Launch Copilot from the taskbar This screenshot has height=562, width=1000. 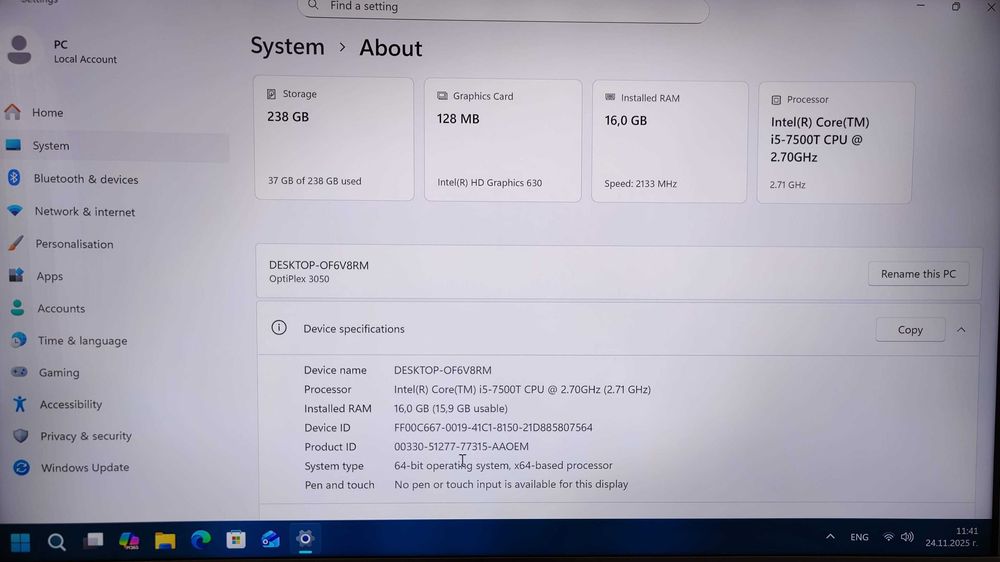(129, 541)
